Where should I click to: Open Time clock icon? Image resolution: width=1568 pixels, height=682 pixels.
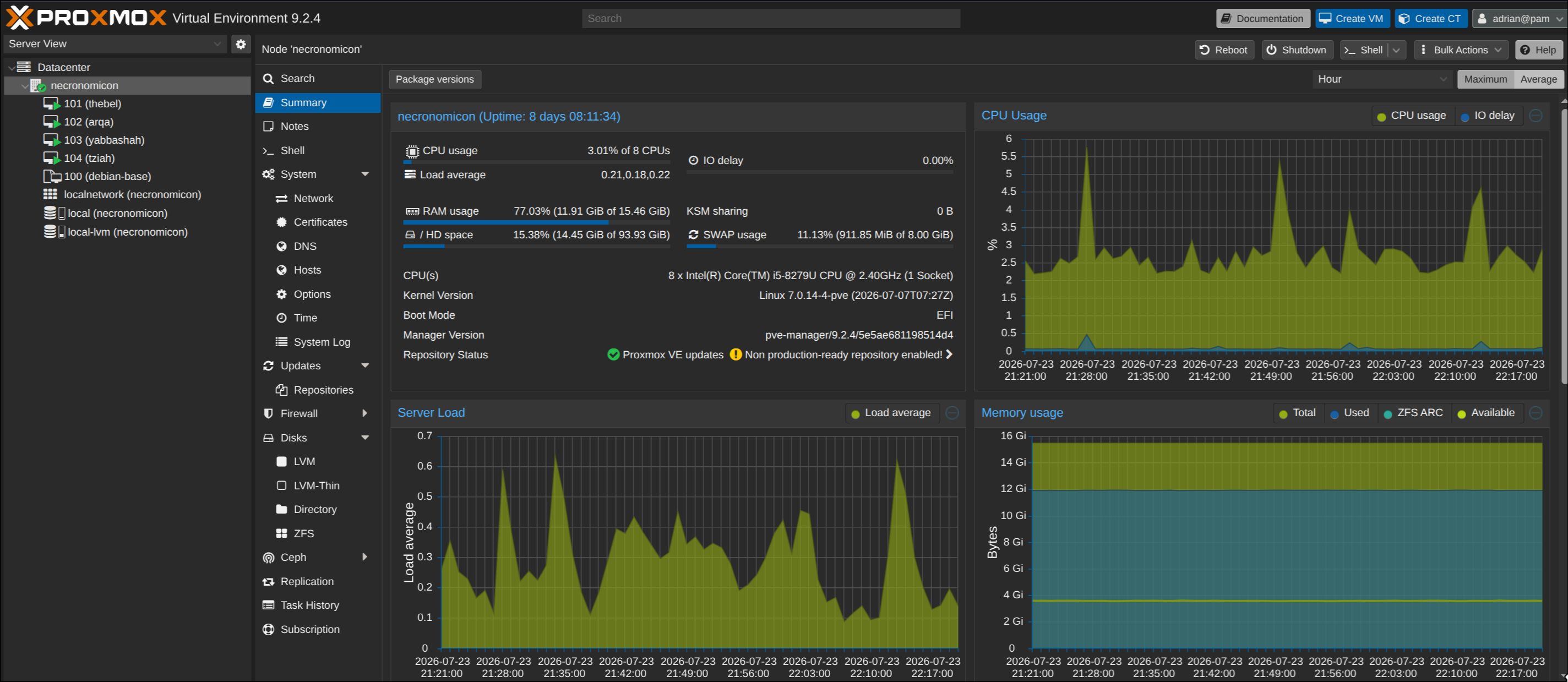tap(281, 318)
